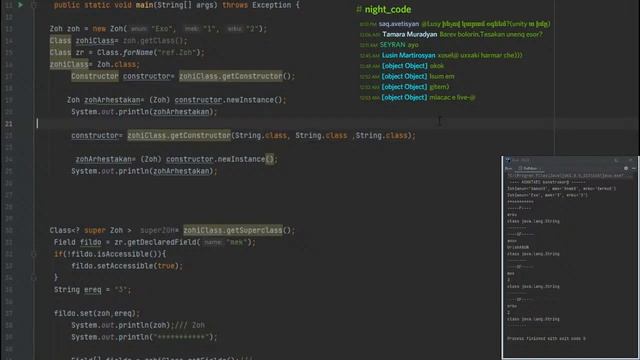Click saq.avetisyan's chat message
This screenshot has height=360, width=640.
(x=455, y=24)
